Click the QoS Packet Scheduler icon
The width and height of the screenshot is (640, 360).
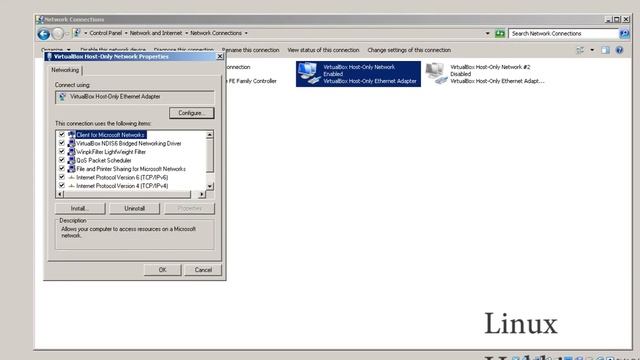(71, 160)
